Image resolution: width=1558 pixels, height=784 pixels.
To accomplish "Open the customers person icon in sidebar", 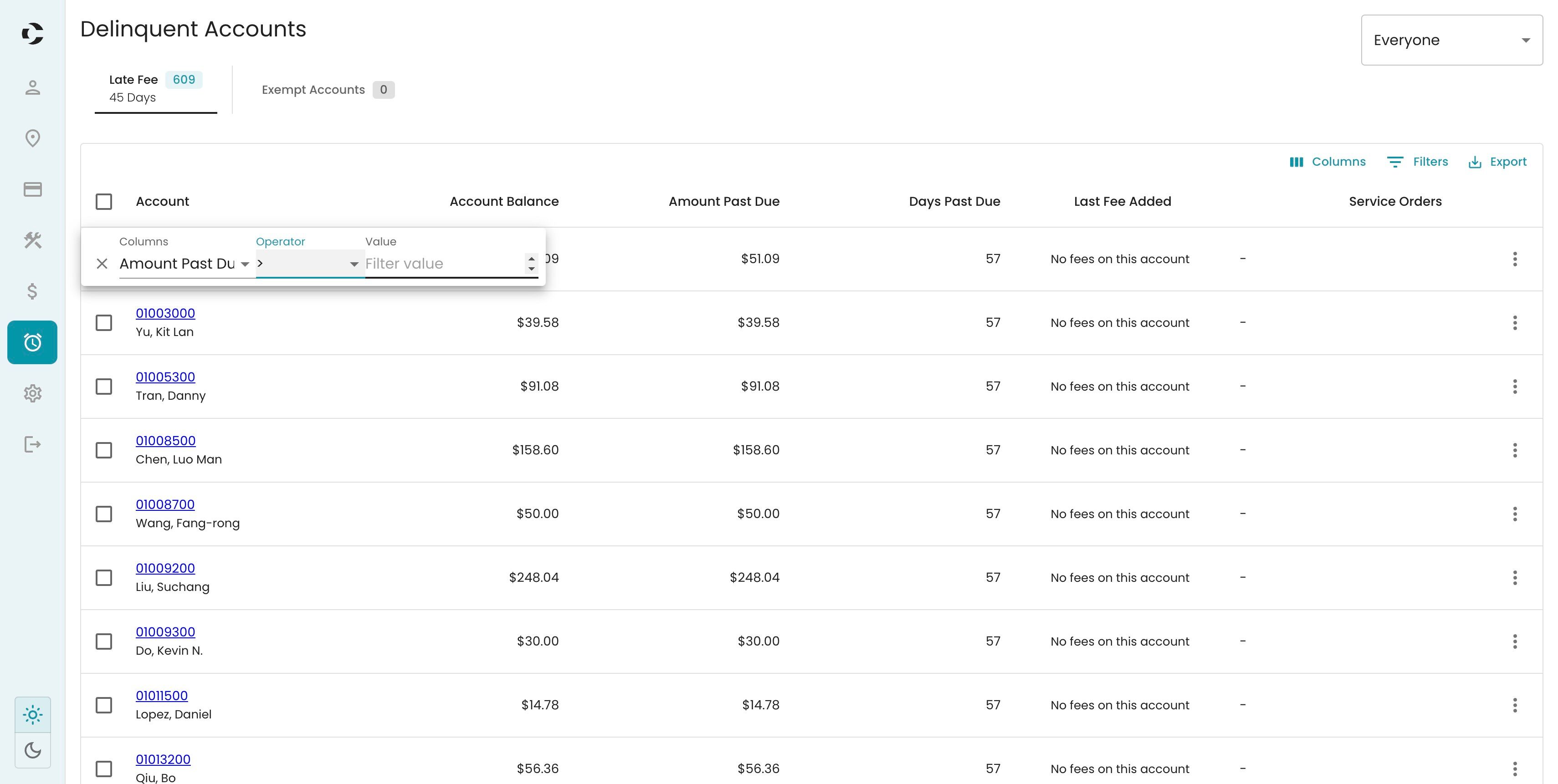I will pos(33,88).
